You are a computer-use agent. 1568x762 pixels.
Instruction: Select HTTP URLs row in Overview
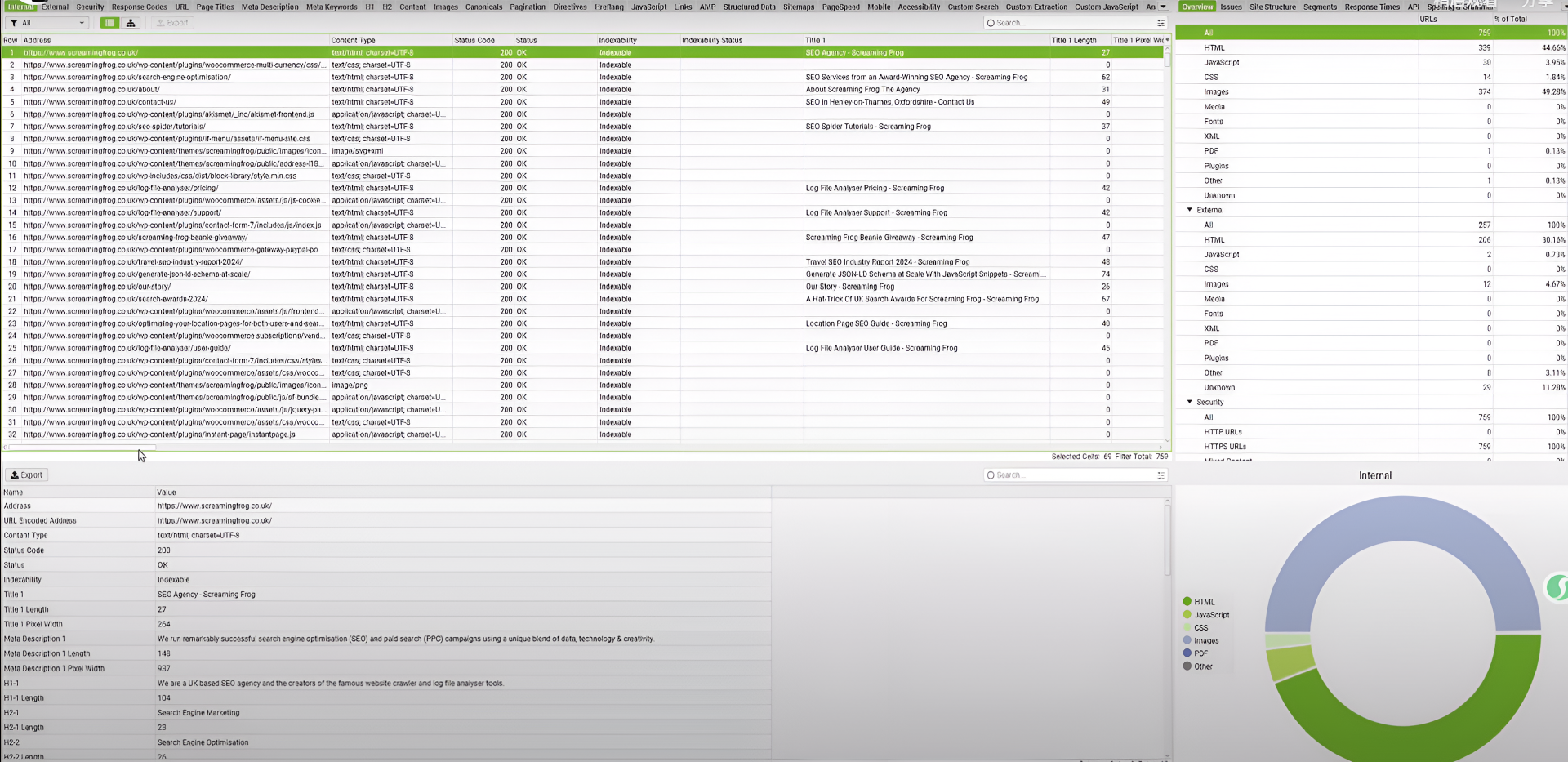coord(1372,432)
